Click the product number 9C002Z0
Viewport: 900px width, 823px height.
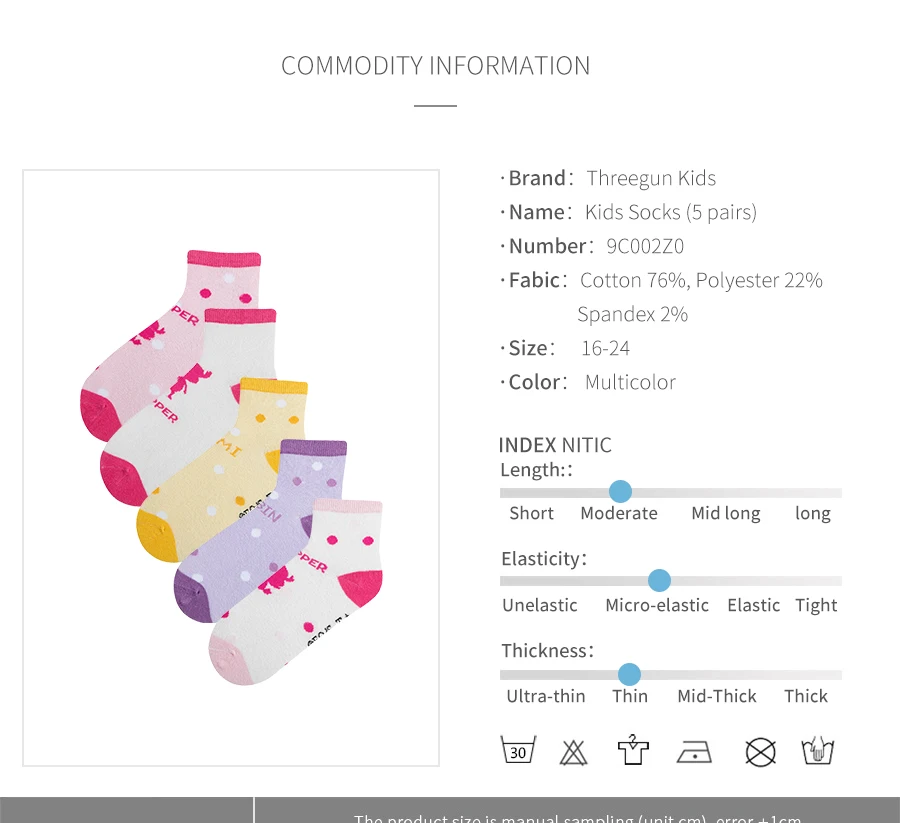click(645, 246)
